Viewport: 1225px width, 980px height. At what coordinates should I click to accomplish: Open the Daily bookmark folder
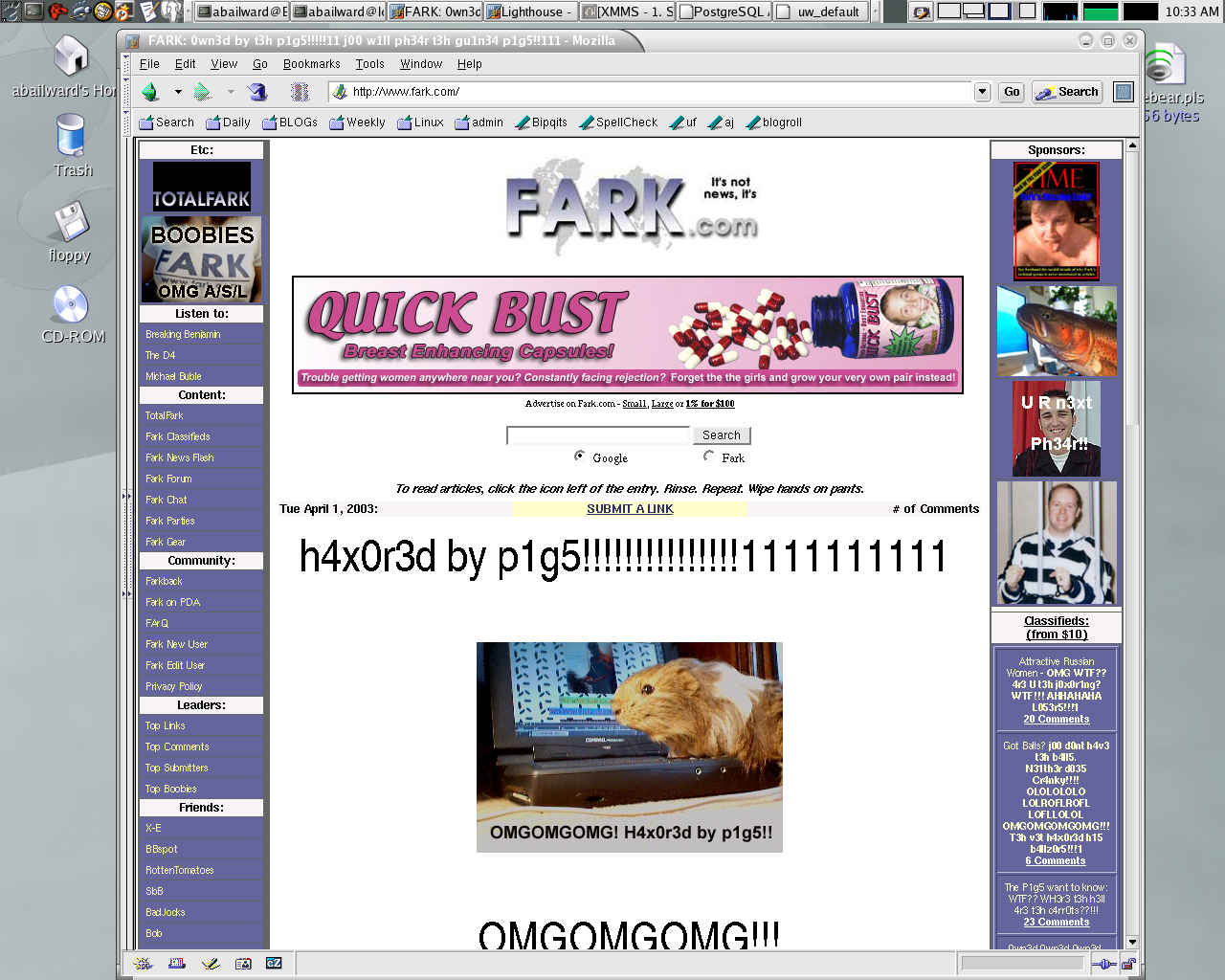(x=228, y=122)
